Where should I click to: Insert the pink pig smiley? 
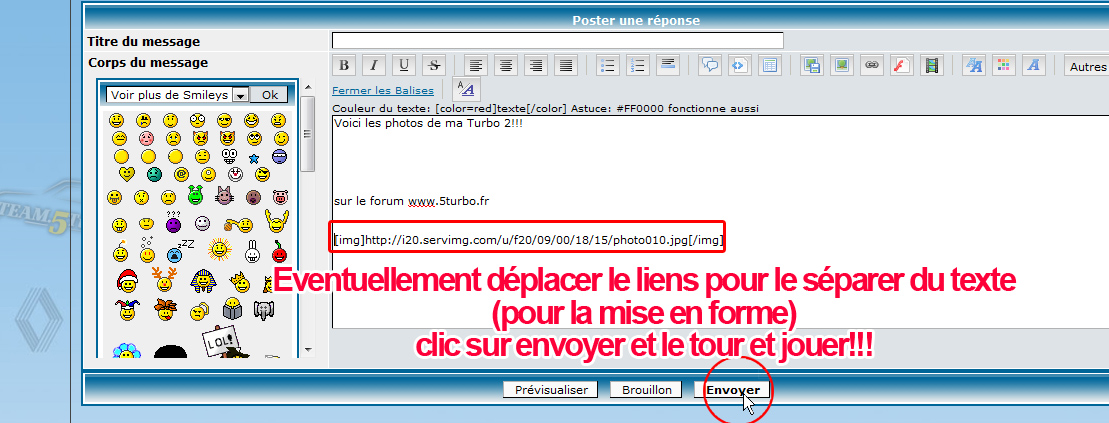pos(280,197)
